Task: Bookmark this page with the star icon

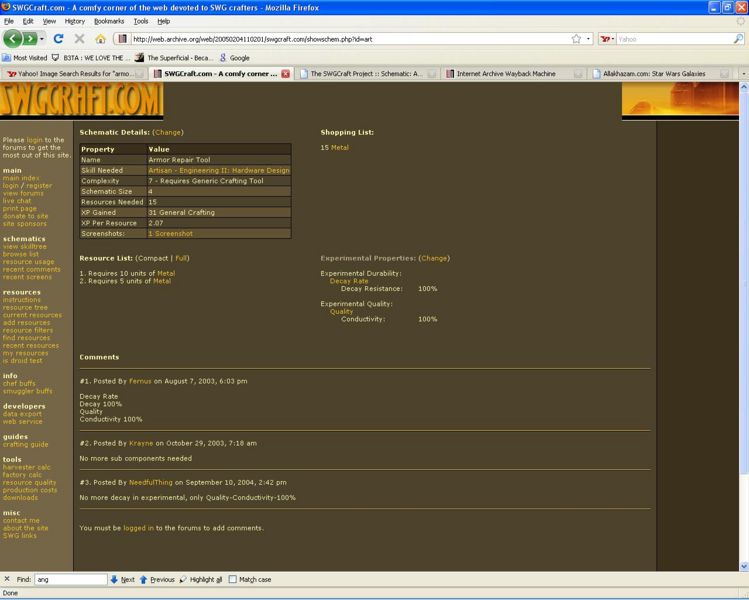Action: (x=576, y=39)
